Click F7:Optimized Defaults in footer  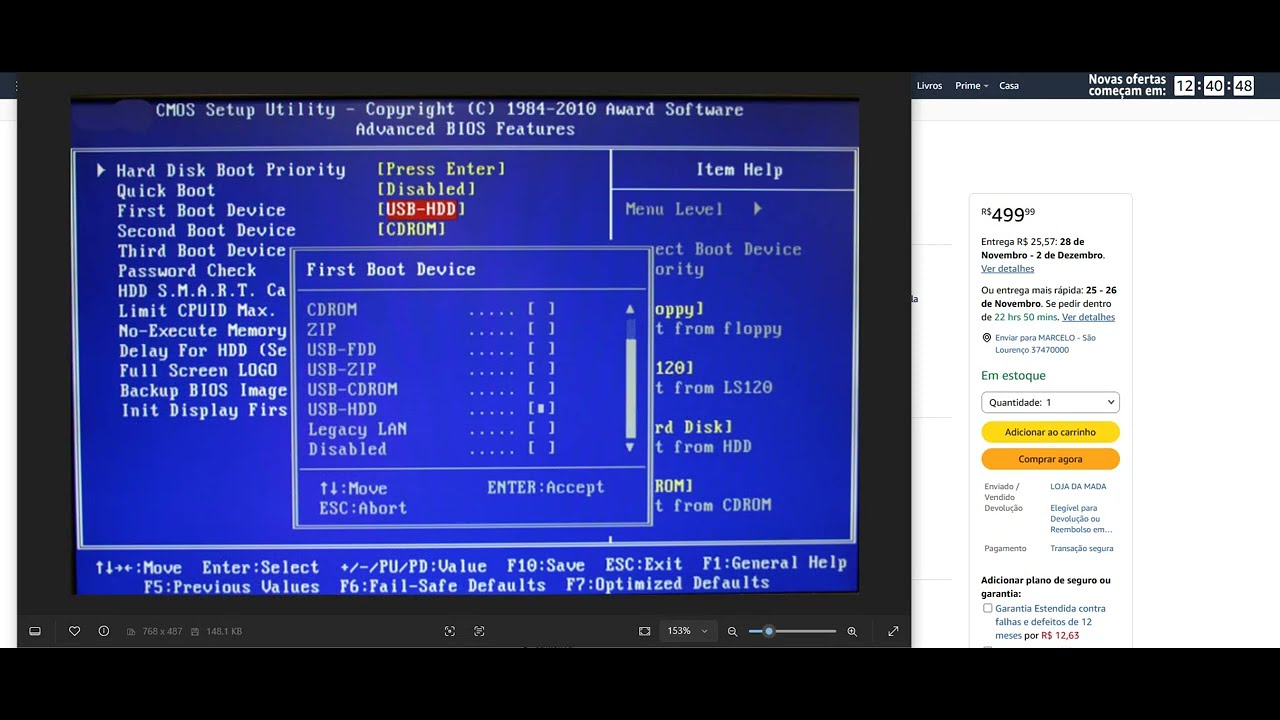(x=668, y=584)
